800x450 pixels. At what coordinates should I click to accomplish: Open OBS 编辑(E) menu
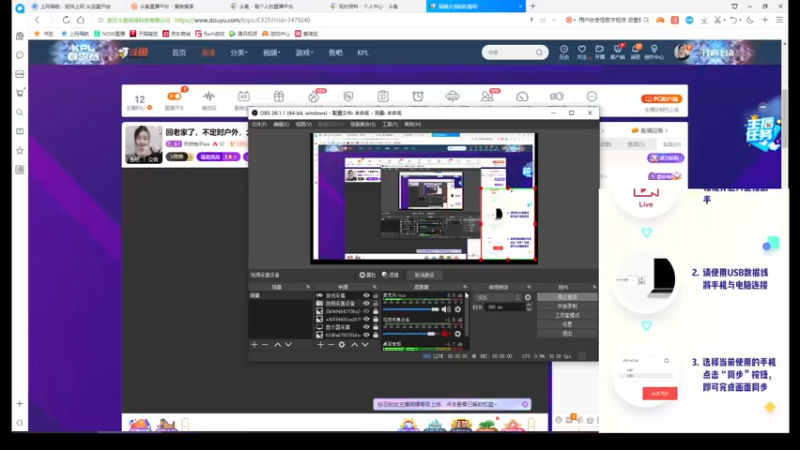[281, 124]
